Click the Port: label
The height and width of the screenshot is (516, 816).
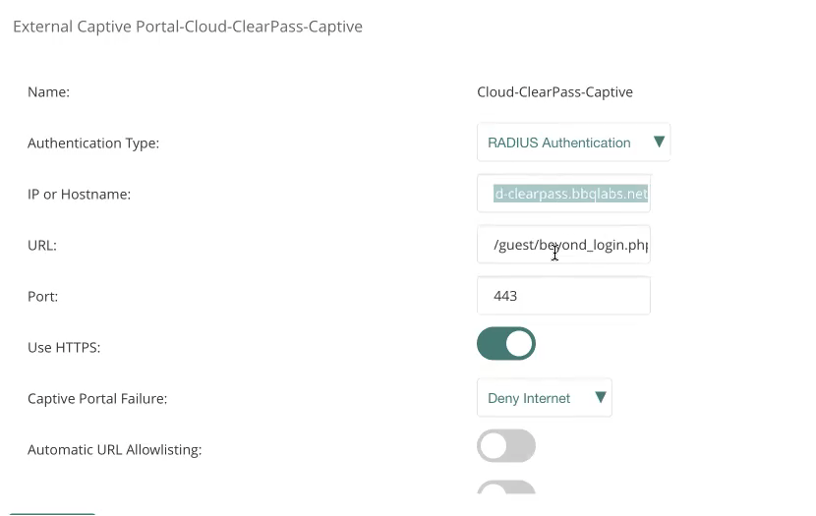point(44,296)
